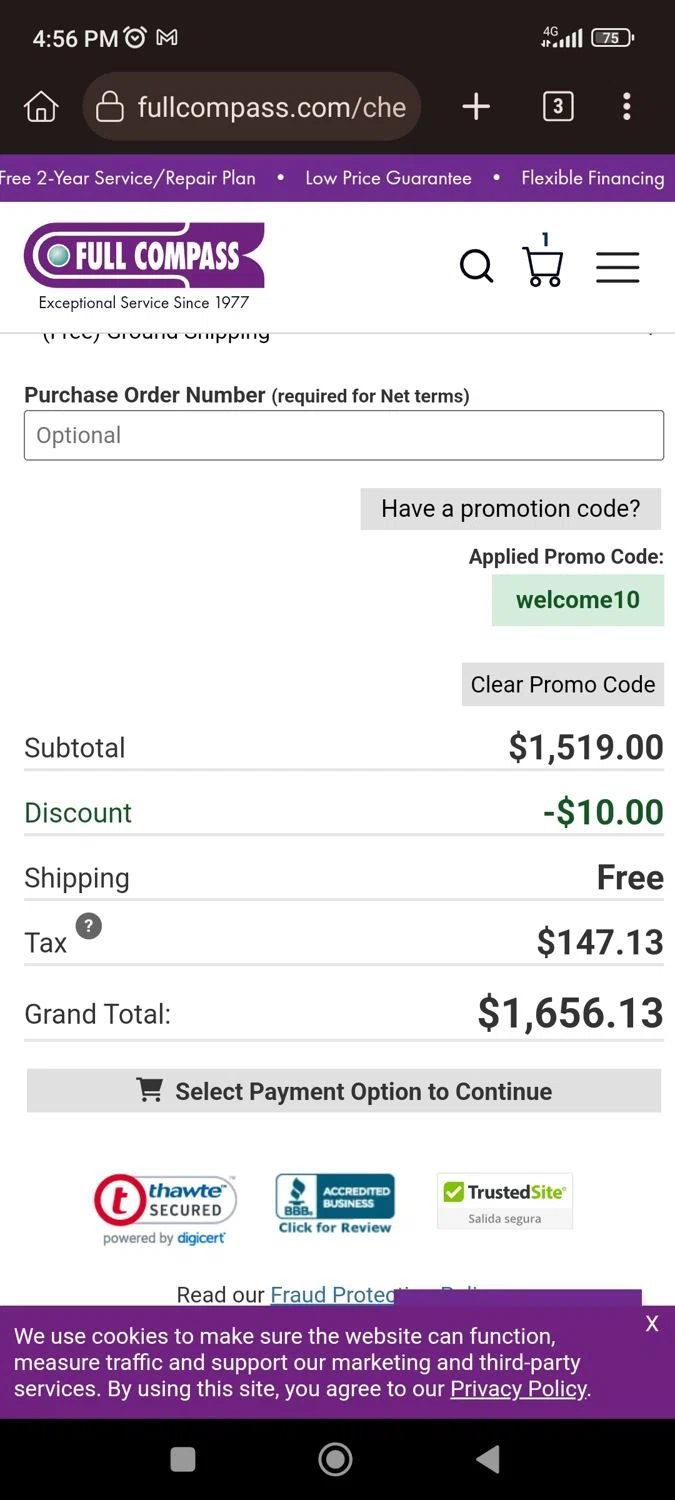
Task: Open the hamburger navigation menu
Action: point(618,267)
